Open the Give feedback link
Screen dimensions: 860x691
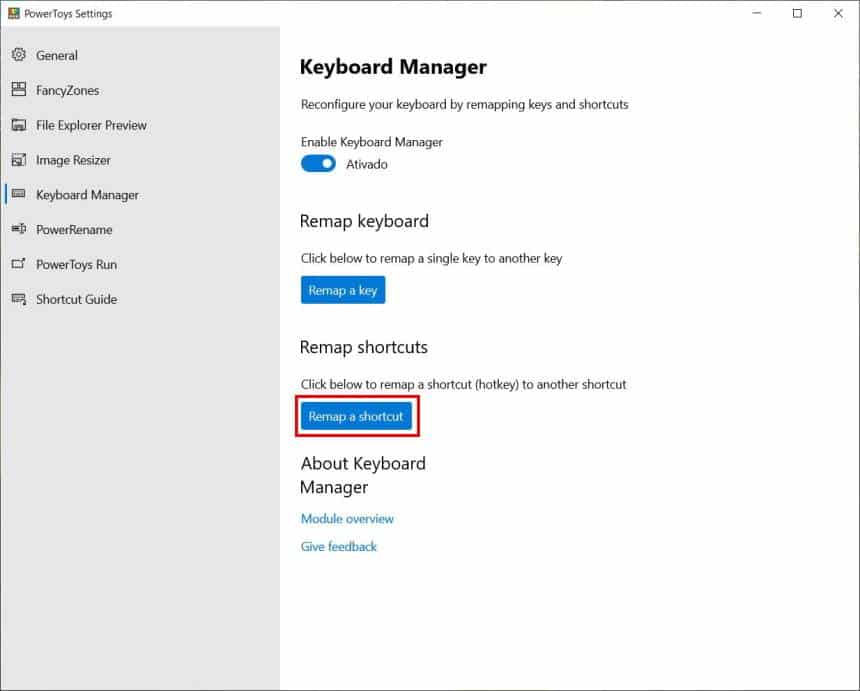point(339,547)
